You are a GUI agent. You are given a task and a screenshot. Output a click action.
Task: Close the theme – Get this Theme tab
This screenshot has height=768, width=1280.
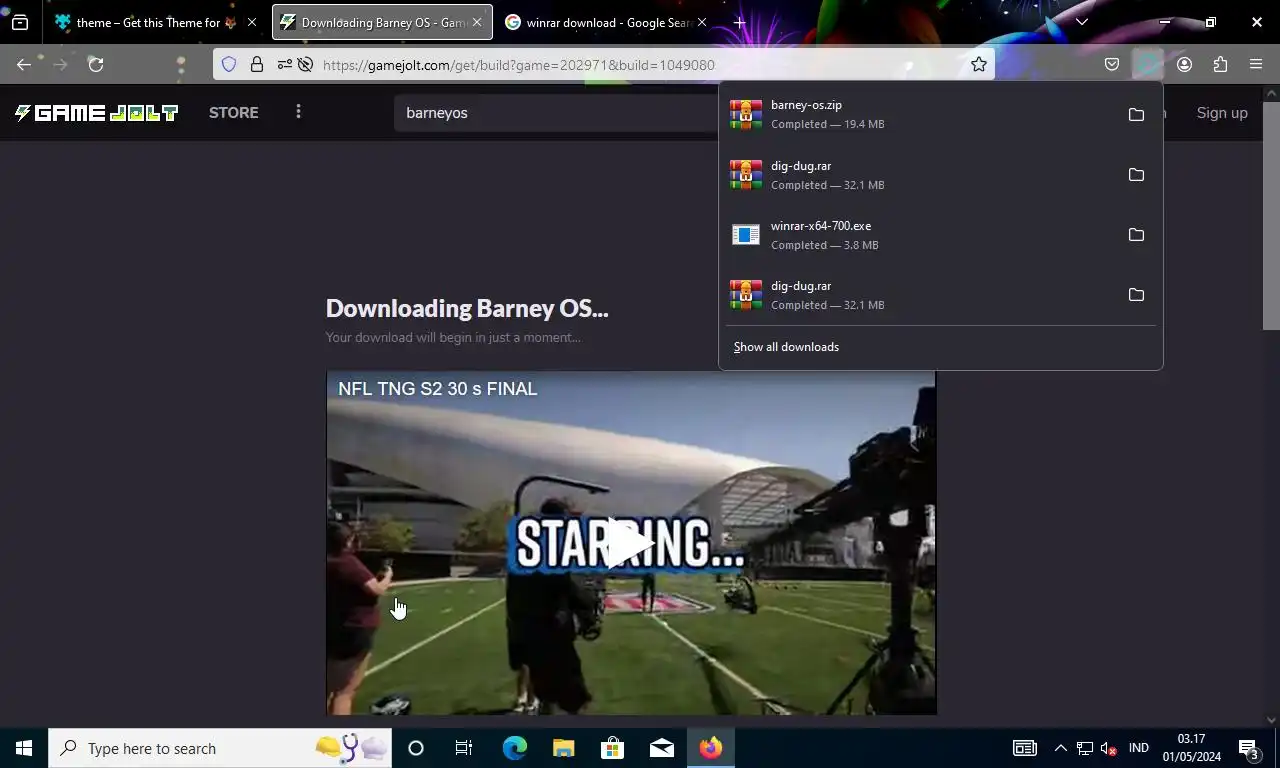(x=252, y=22)
